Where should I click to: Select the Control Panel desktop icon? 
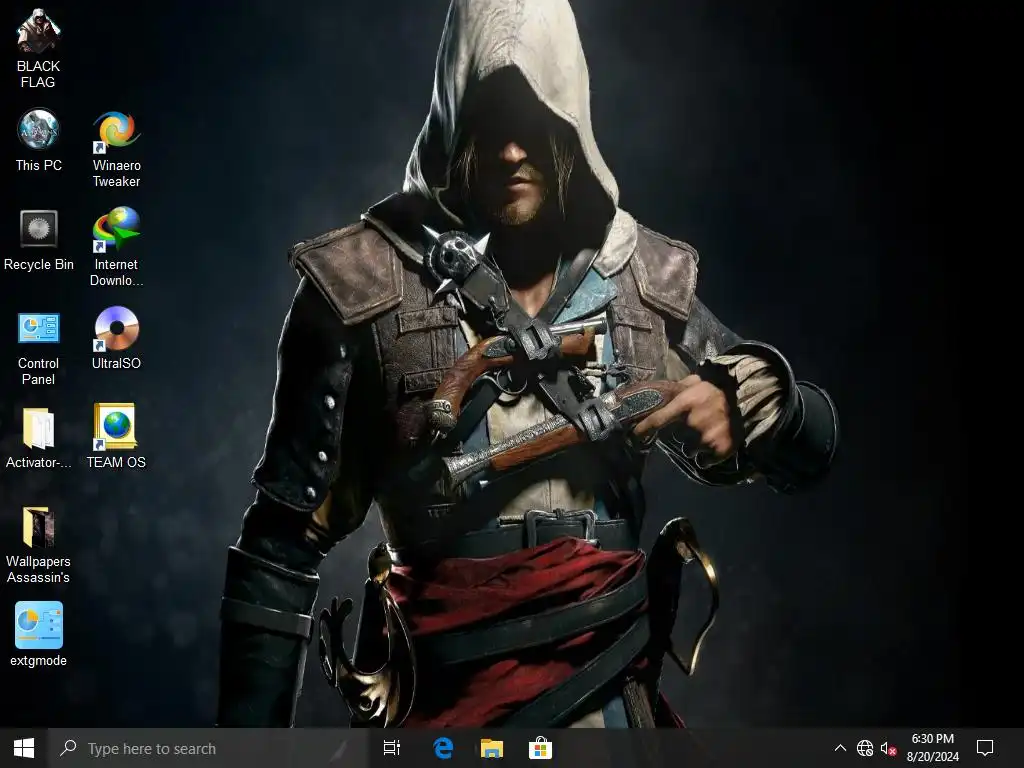tap(39, 348)
